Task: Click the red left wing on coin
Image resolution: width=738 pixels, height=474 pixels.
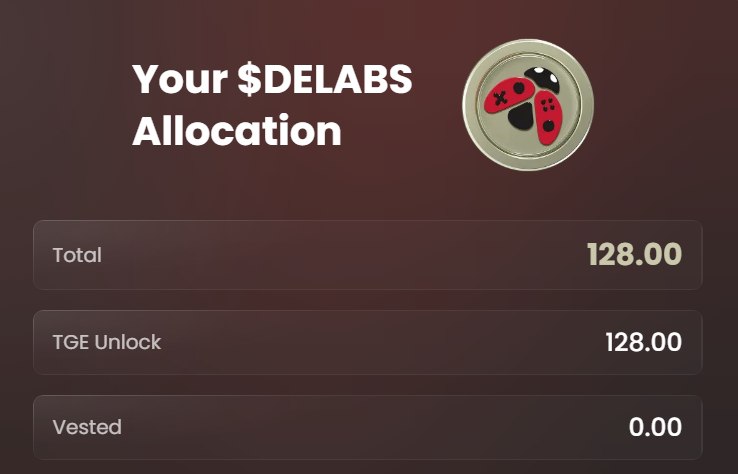Action: (x=509, y=95)
